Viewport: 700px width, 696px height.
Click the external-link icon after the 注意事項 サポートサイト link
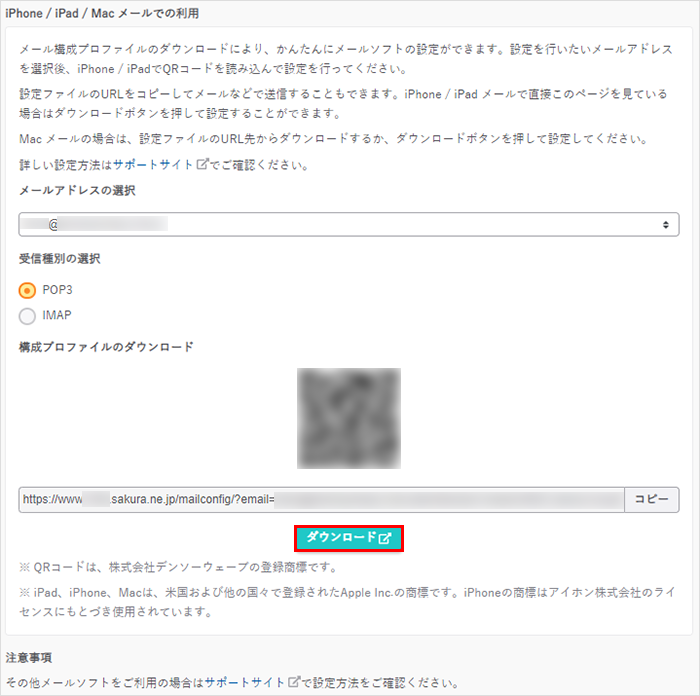tap(294, 682)
